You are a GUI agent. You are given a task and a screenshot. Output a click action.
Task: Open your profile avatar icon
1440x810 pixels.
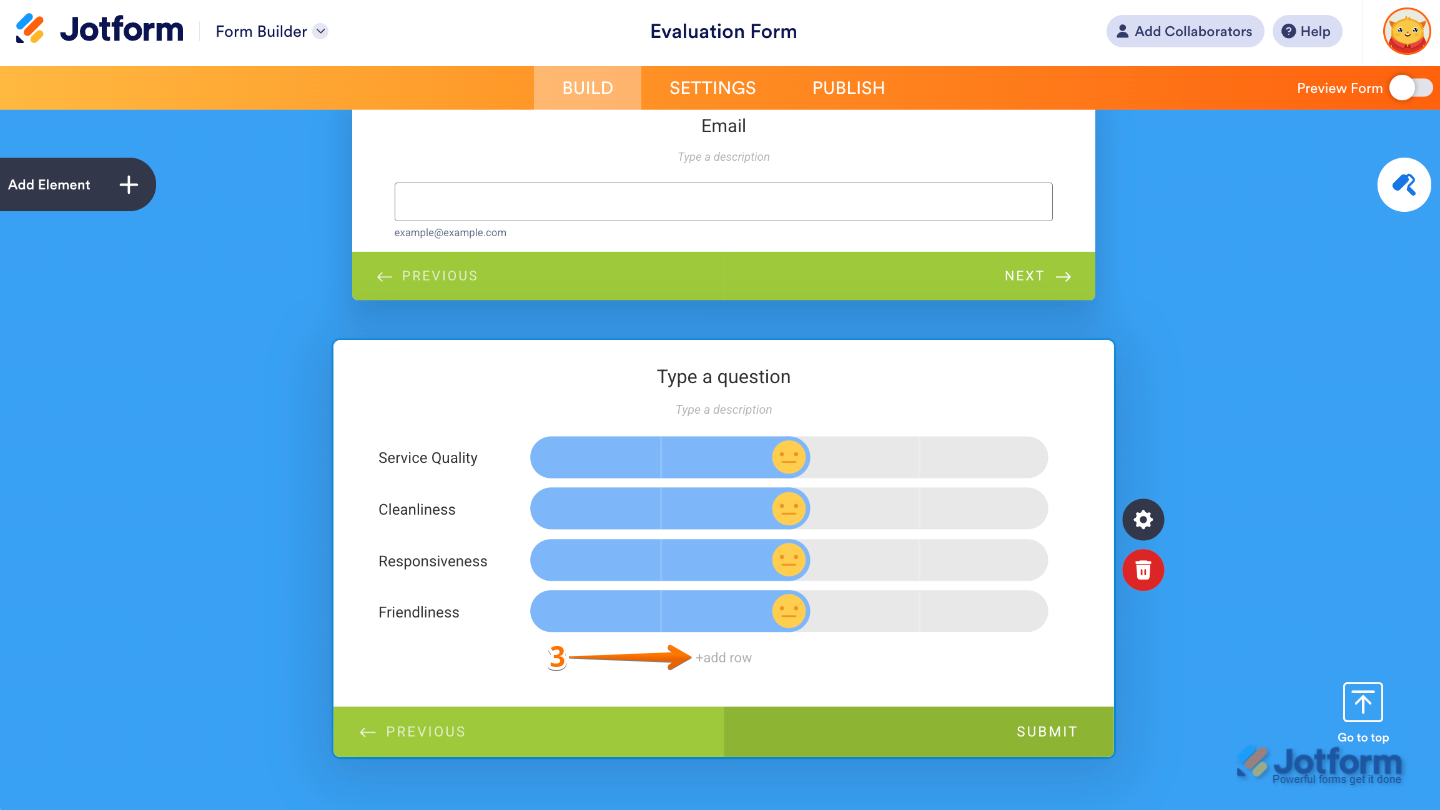[x=1406, y=31]
